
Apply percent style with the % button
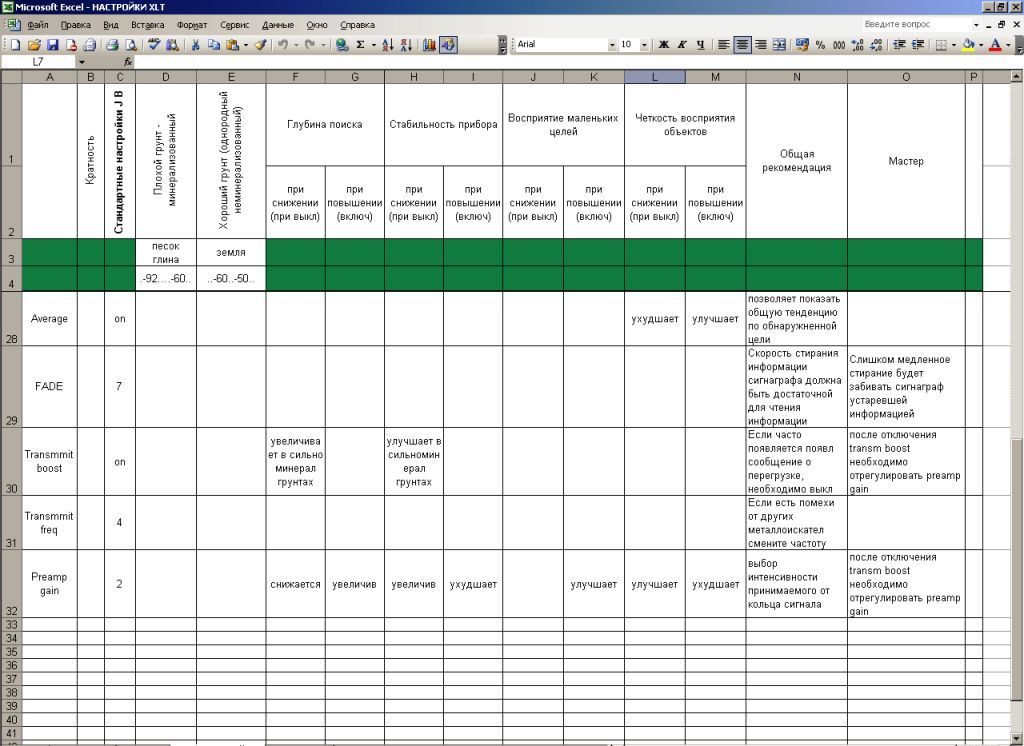click(820, 45)
